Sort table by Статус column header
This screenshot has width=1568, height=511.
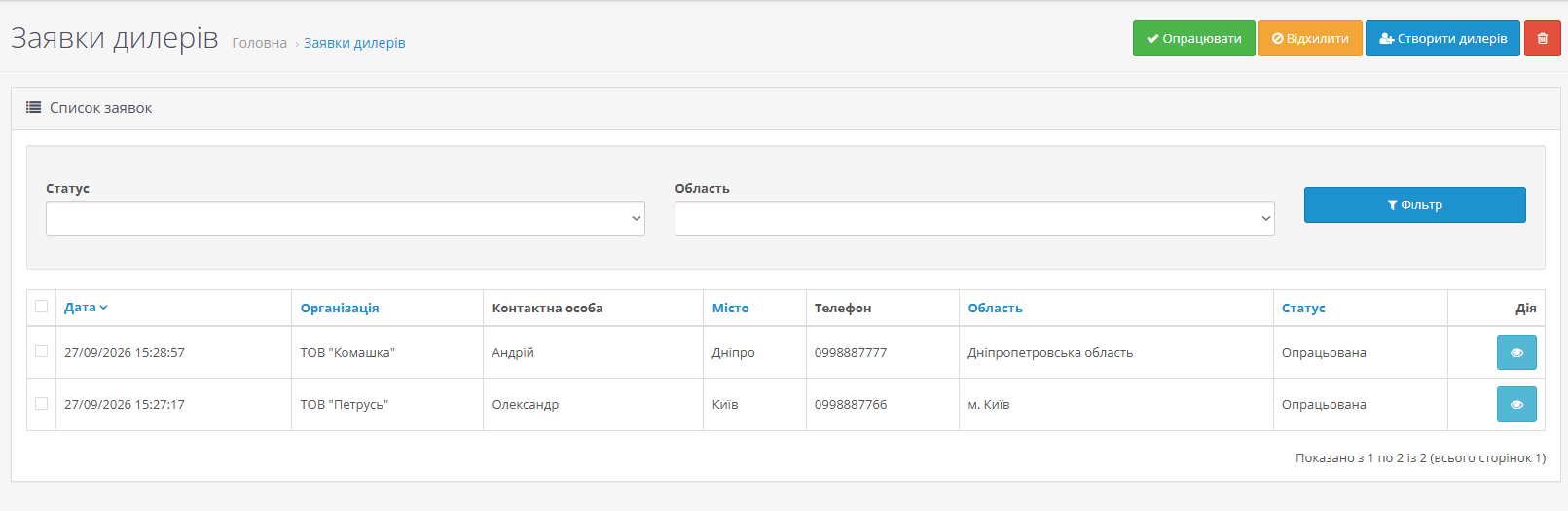click(x=1303, y=308)
